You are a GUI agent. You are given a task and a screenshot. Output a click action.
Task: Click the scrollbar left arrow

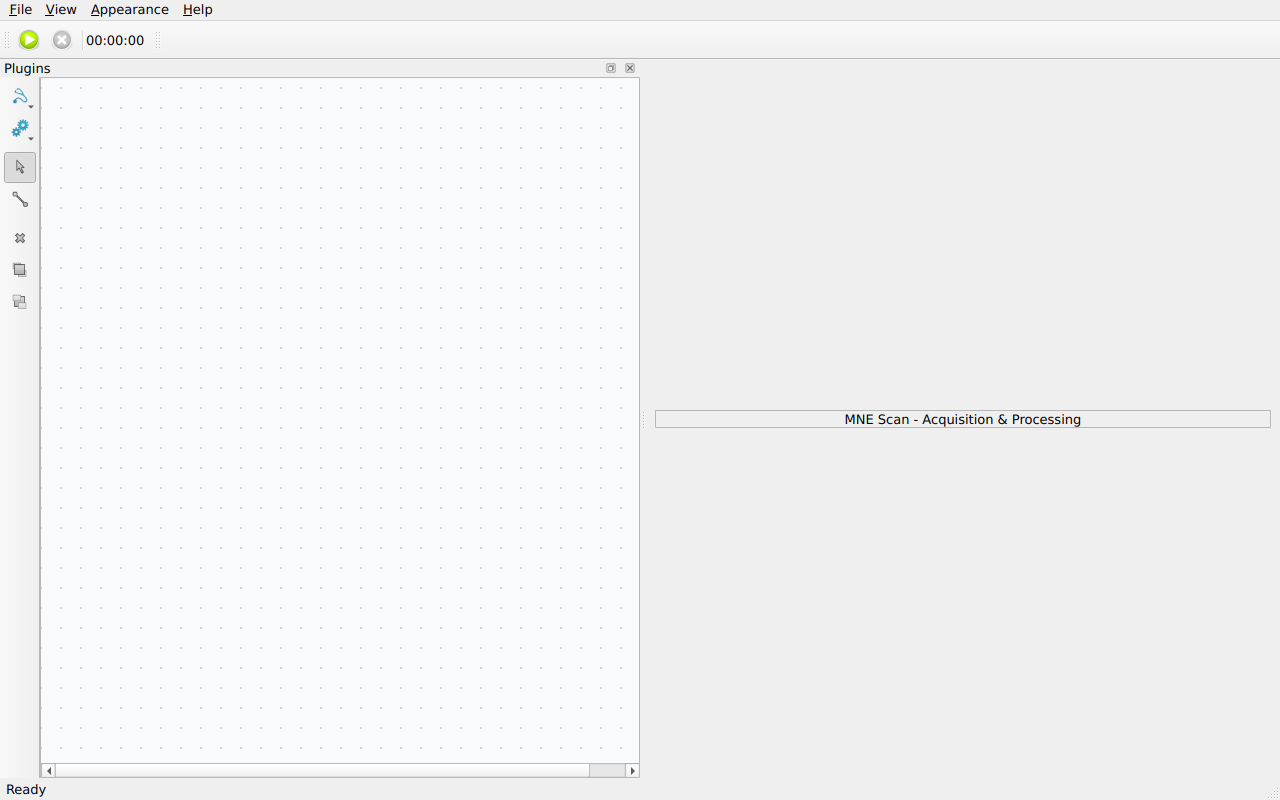(x=48, y=770)
